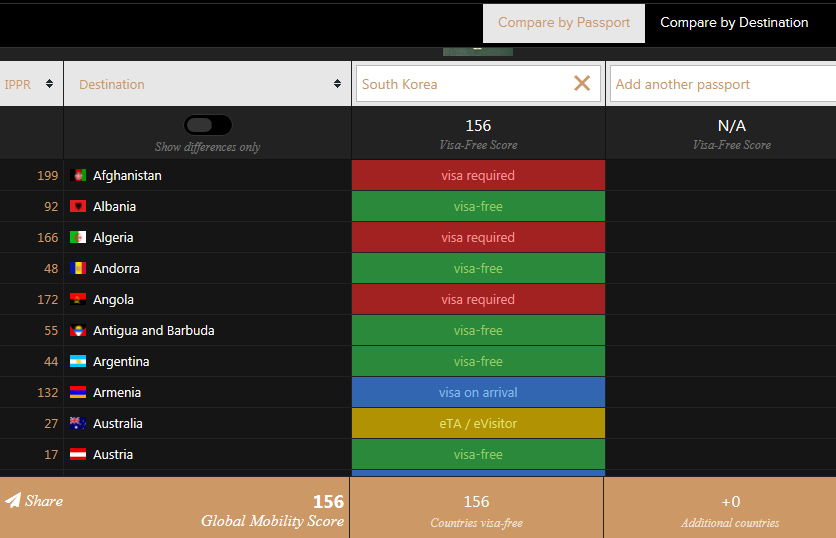Select the Algeria destination name

click(x=113, y=238)
